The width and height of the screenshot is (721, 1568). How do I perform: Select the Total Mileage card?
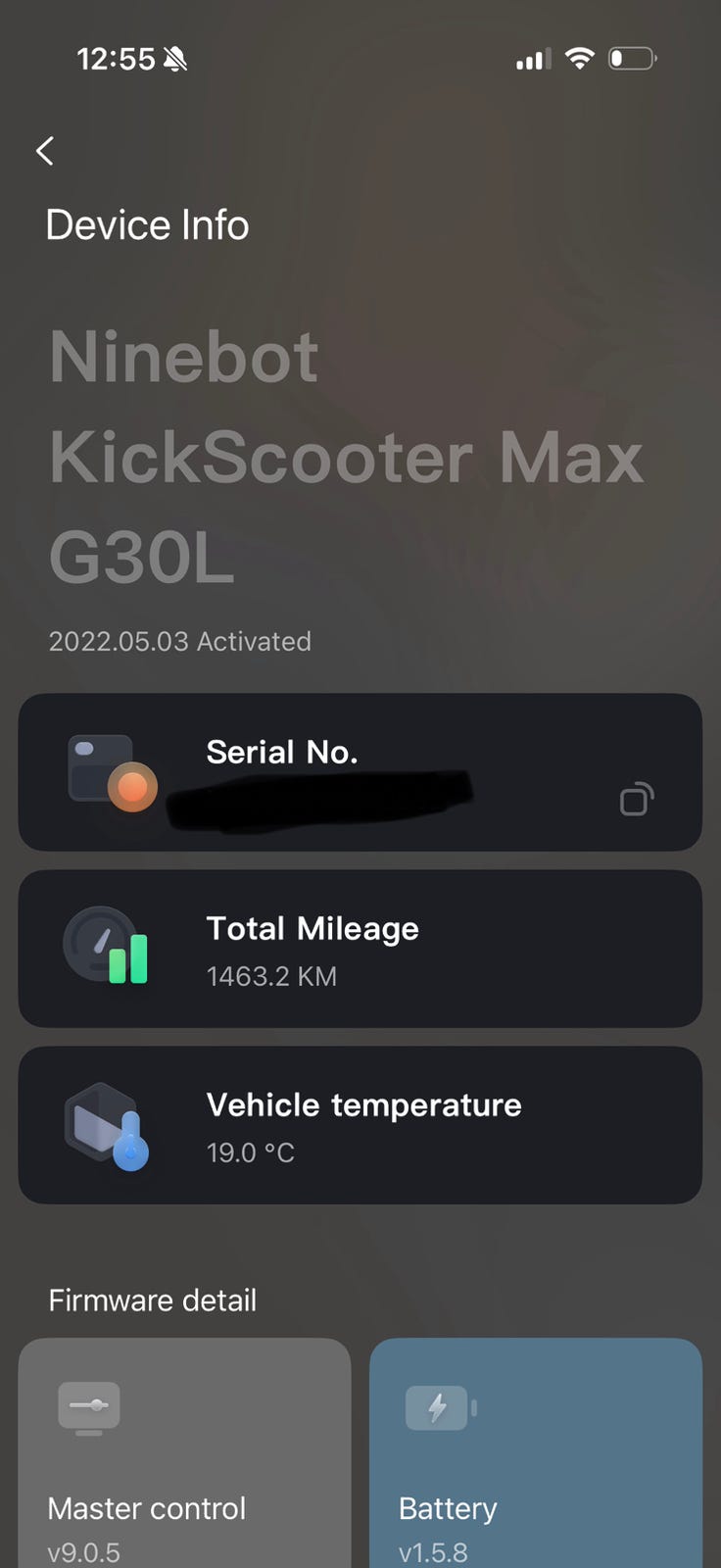(x=360, y=949)
